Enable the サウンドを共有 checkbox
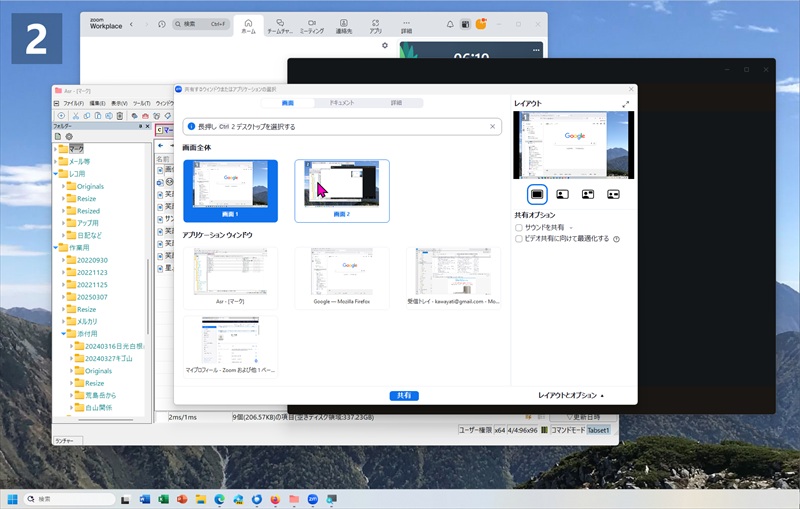This screenshot has width=800, height=509. 519,227
